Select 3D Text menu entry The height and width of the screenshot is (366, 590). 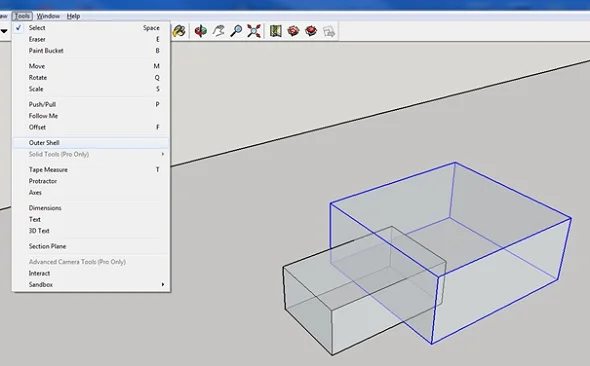(x=91, y=231)
